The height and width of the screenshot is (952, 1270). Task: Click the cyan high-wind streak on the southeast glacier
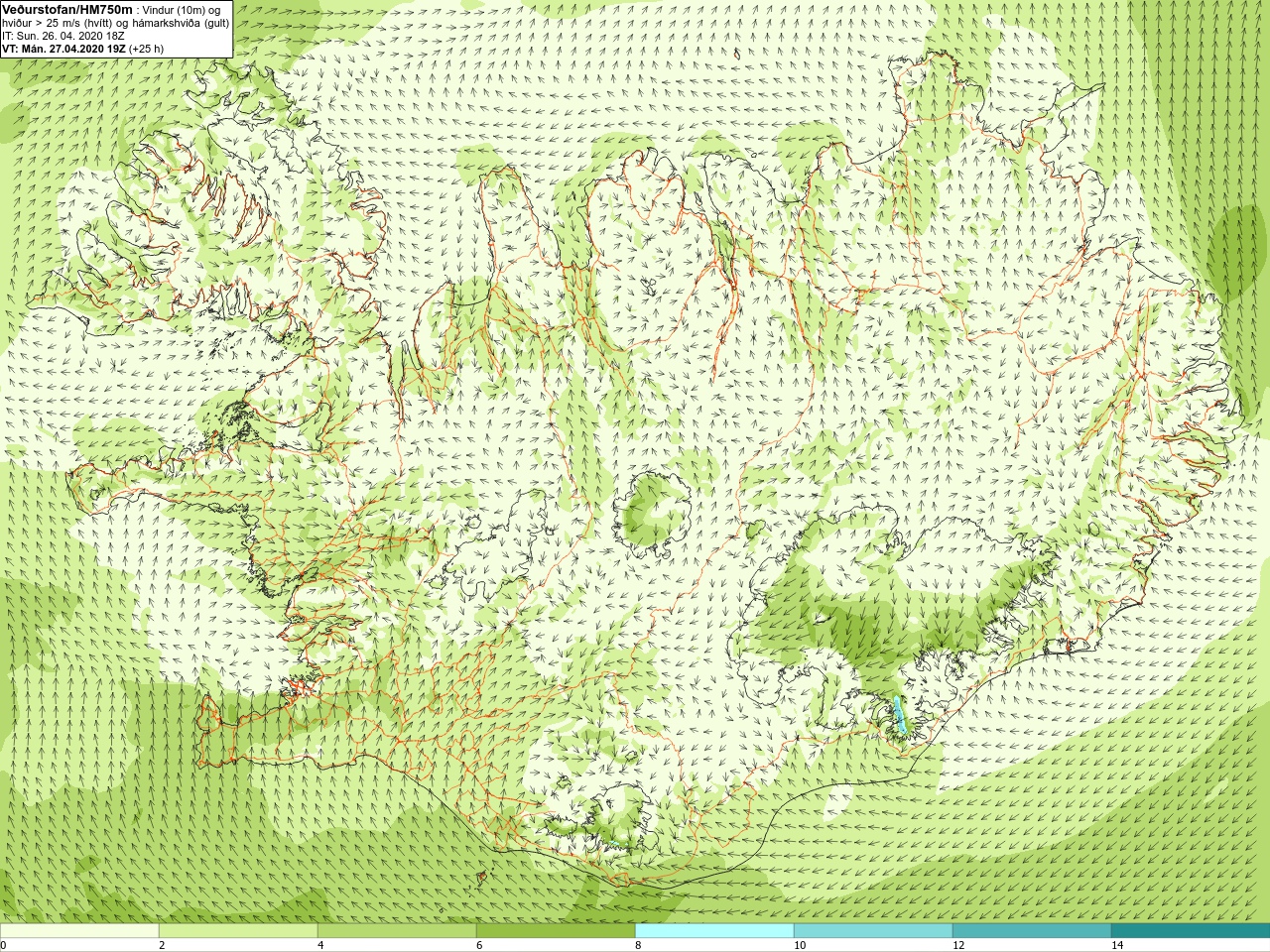tap(900, 715)
